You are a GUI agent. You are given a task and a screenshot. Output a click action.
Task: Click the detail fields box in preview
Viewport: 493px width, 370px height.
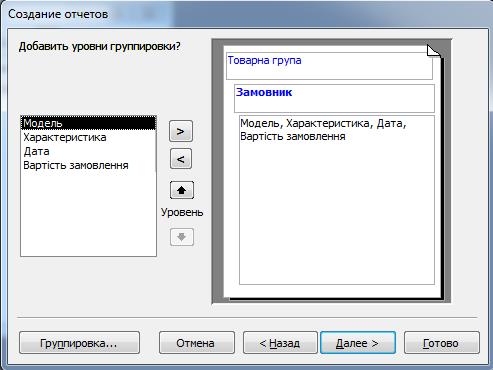337,200
